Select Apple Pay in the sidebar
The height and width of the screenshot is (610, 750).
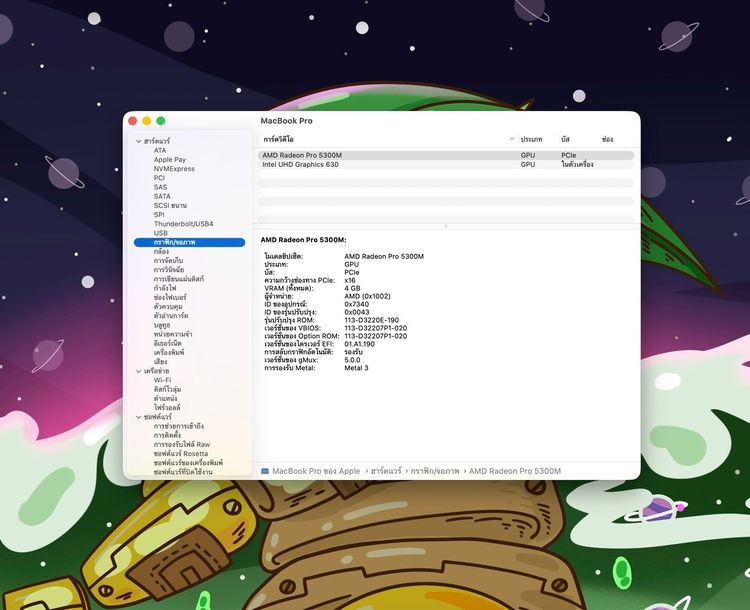tap(169, 159)
